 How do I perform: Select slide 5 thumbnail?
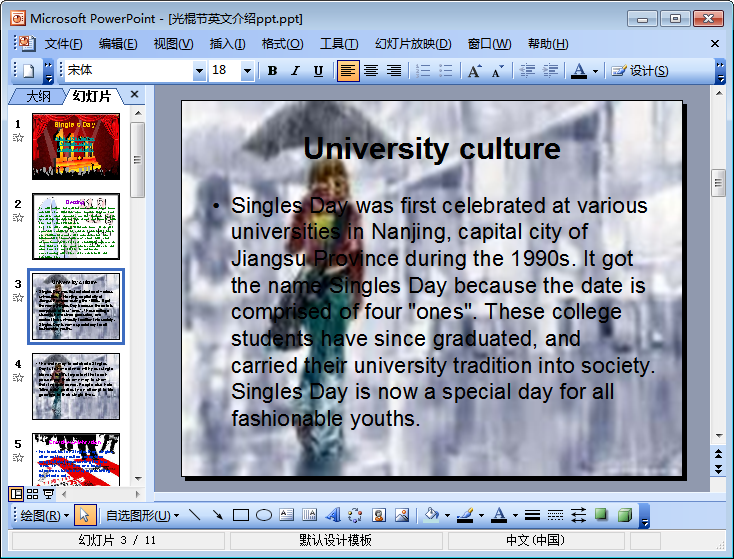click(76, 460)
